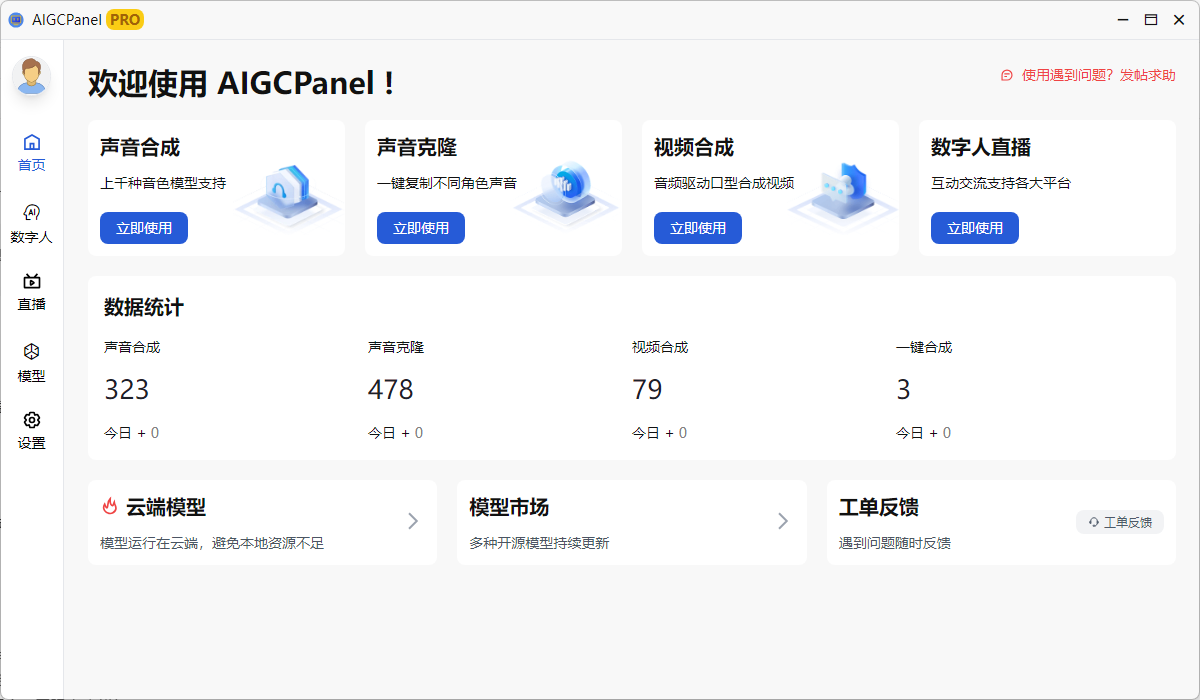
Task: Click the 声音克隆 illustration icon
Action: tap(566, 189)
